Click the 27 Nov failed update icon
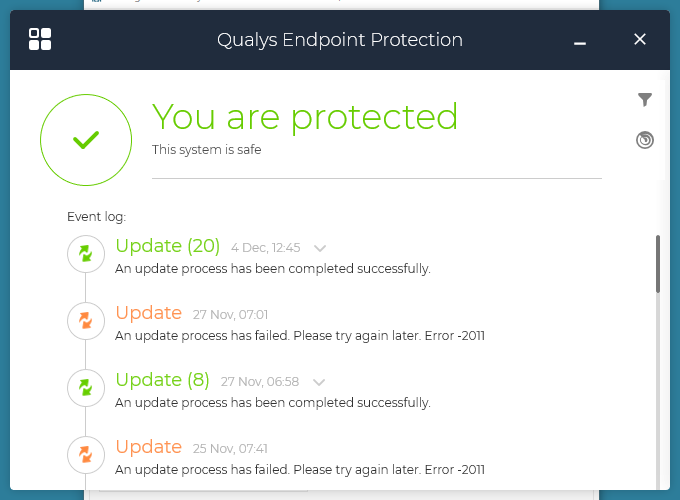Screen dimensions: 680x500 coord(86,322)
